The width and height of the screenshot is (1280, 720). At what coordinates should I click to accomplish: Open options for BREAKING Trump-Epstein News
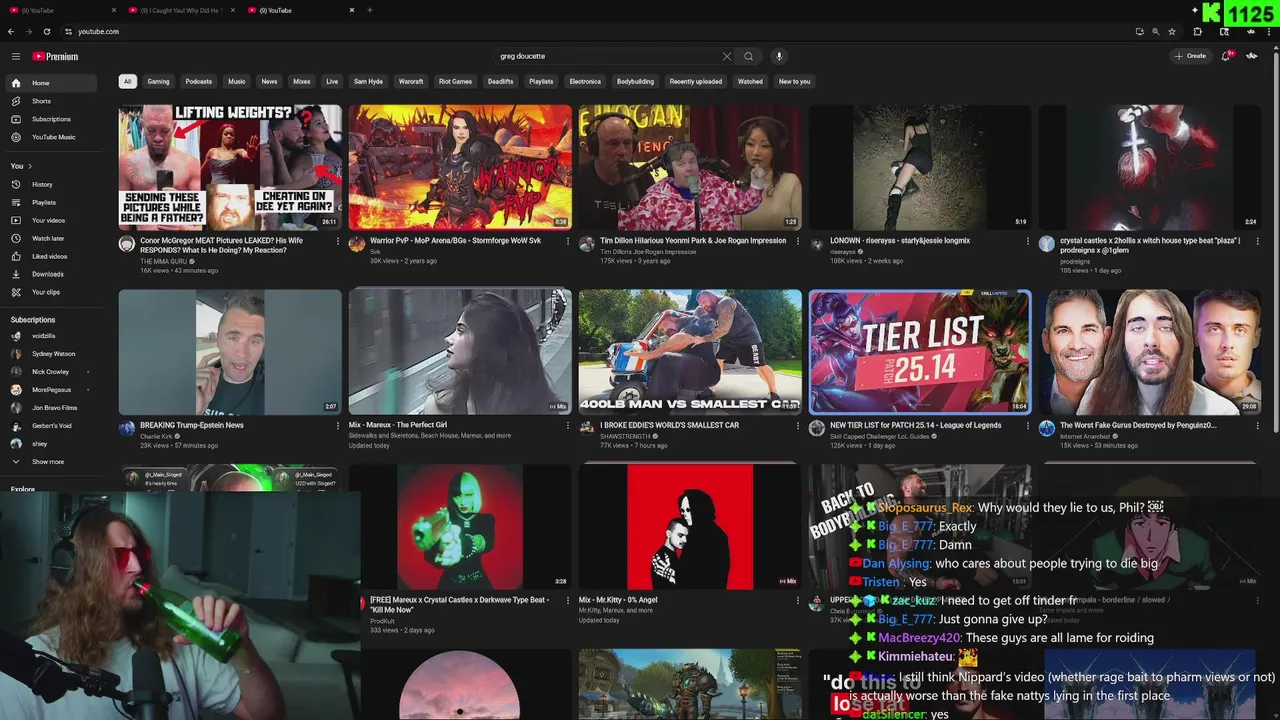(x=337, y=426)
